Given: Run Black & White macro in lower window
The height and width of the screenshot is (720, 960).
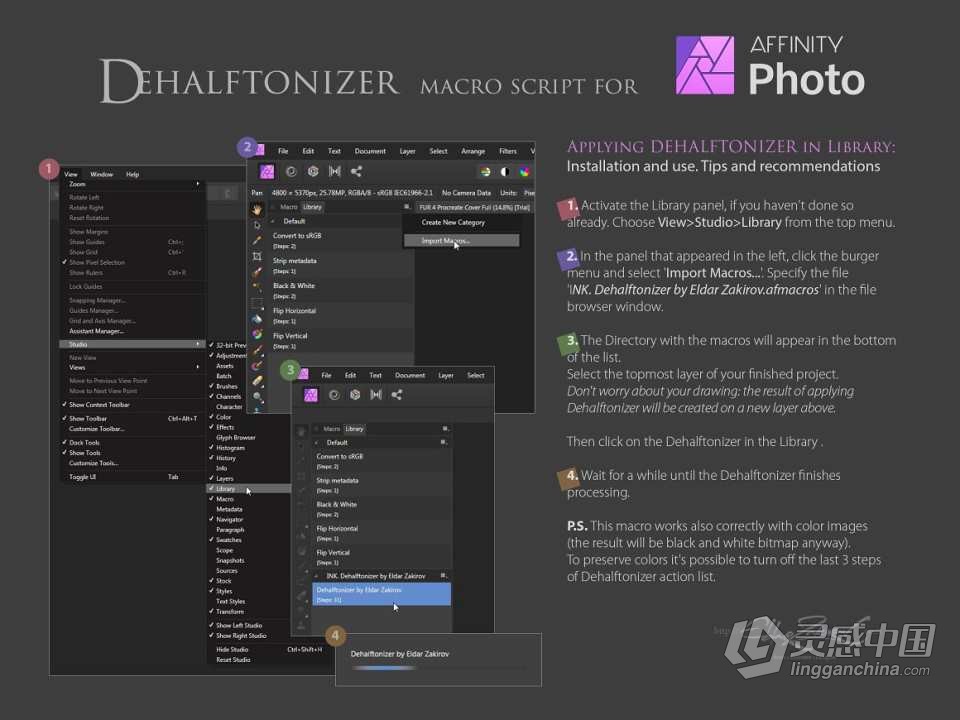Looking at the screenshot, I should pos(382,509).
